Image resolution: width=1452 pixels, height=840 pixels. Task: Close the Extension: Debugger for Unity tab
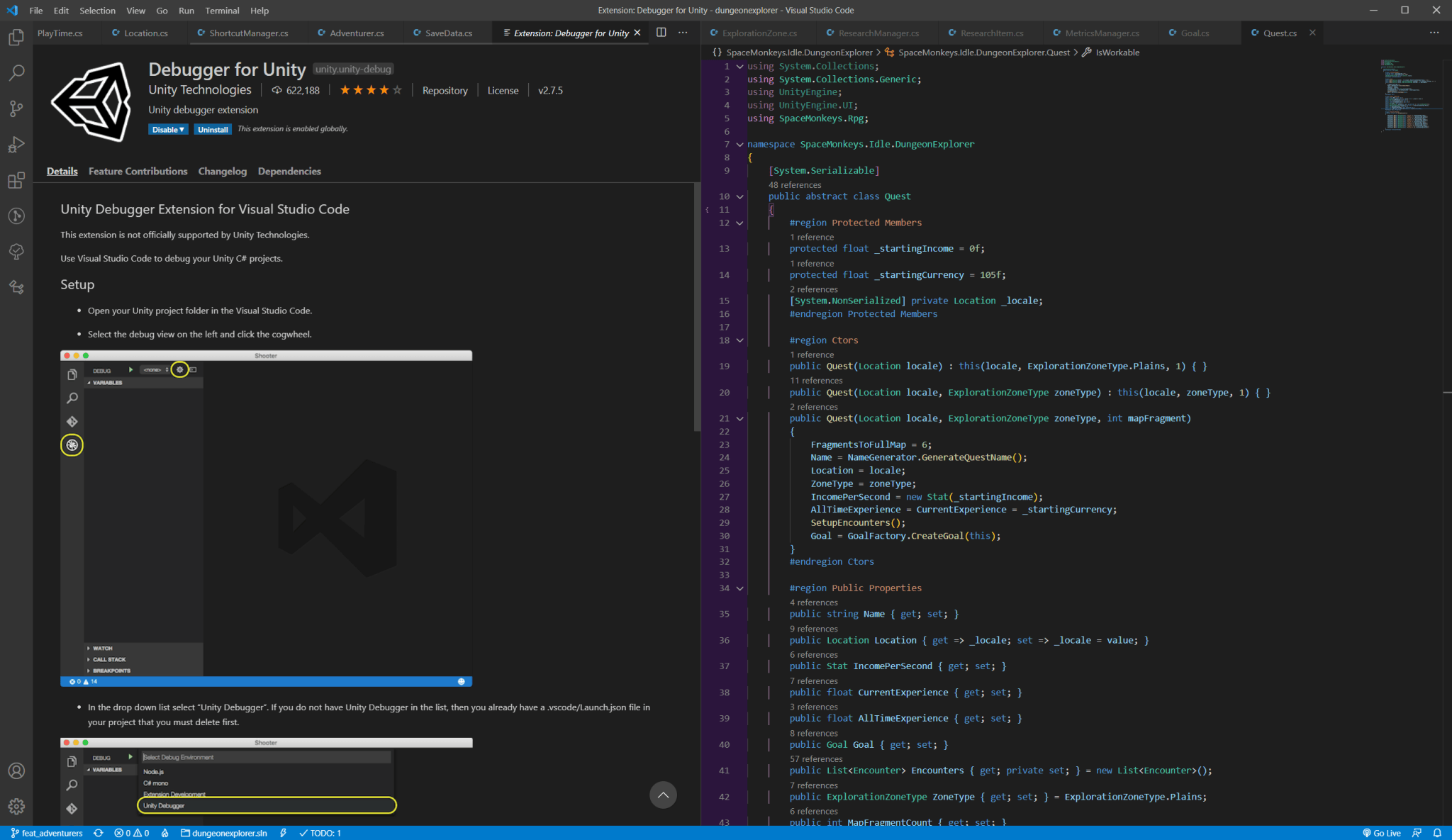click(637, 33)
